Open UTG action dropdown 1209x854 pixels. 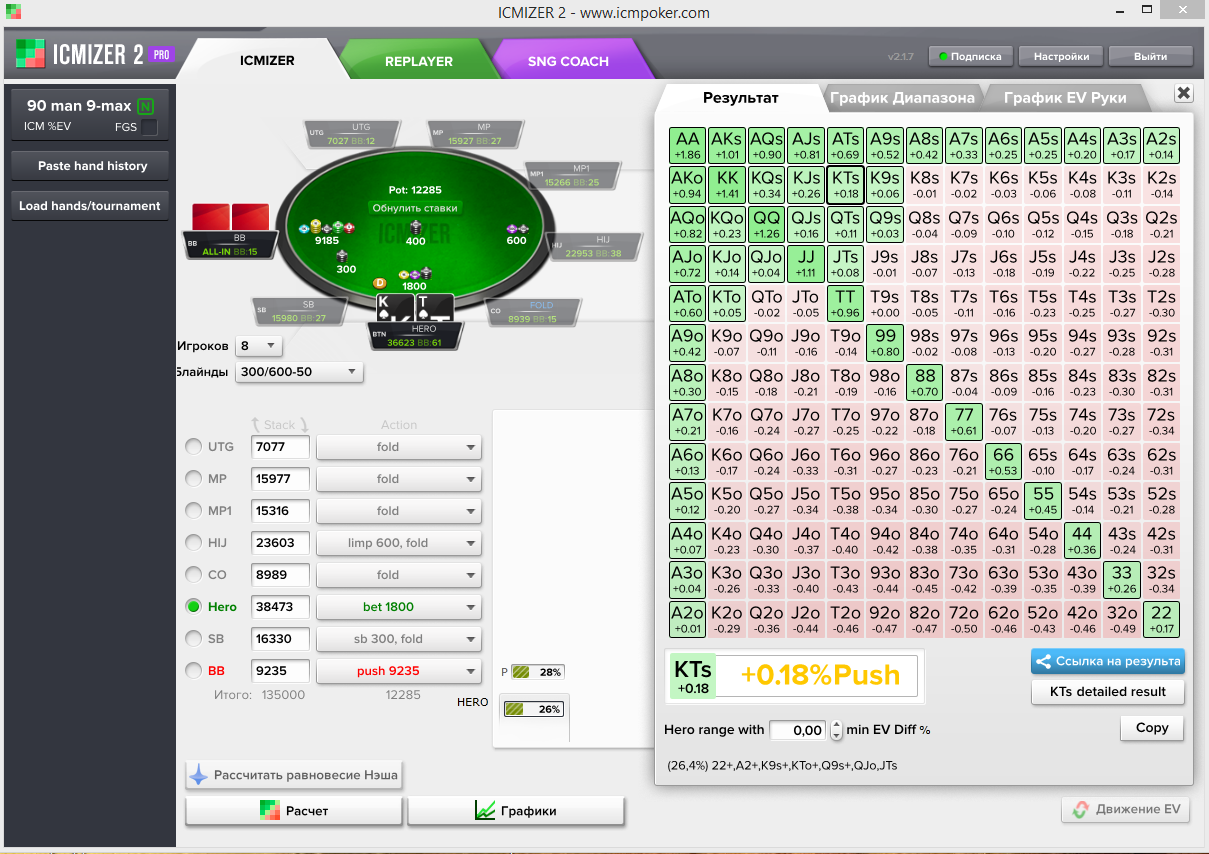pyautogui.click(x=399, y=447)
